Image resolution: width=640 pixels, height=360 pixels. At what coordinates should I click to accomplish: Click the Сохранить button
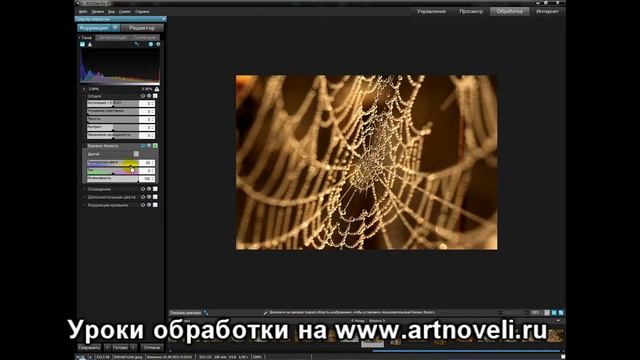point(89,347)
